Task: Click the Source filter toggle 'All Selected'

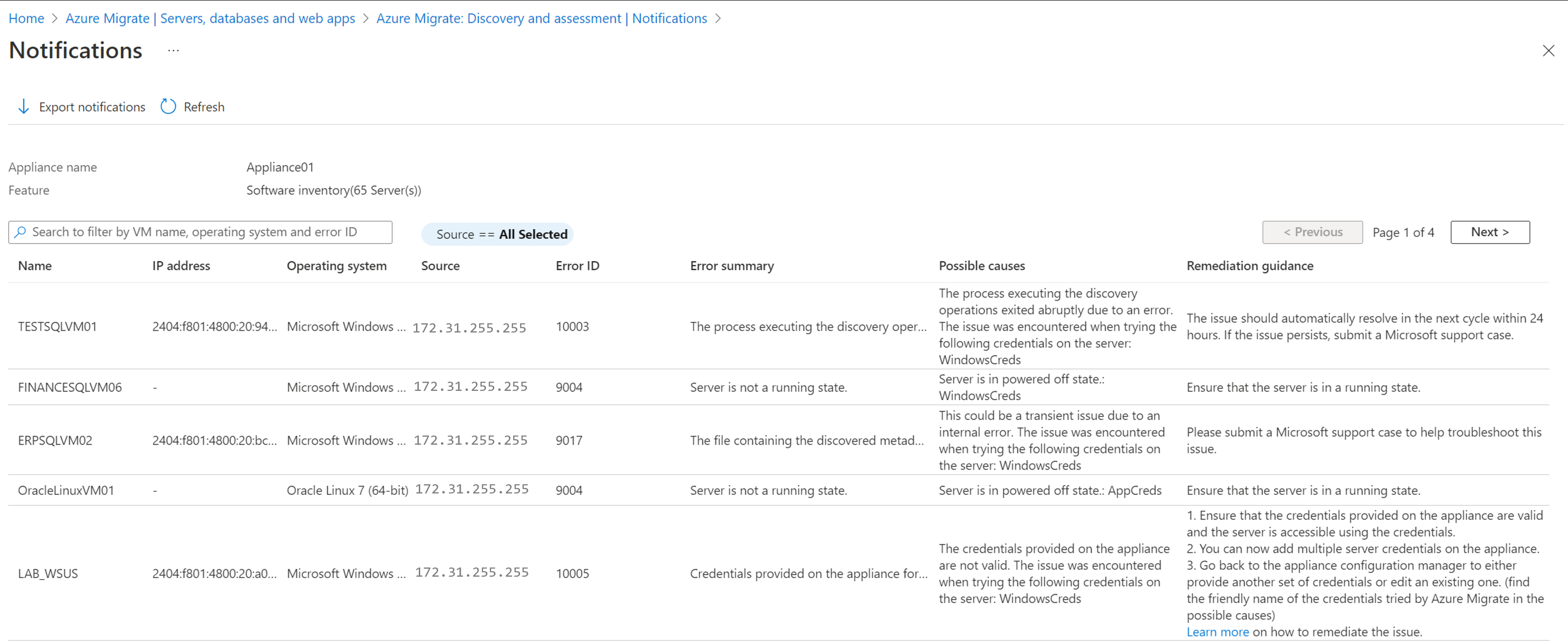Action: (503, 234)
